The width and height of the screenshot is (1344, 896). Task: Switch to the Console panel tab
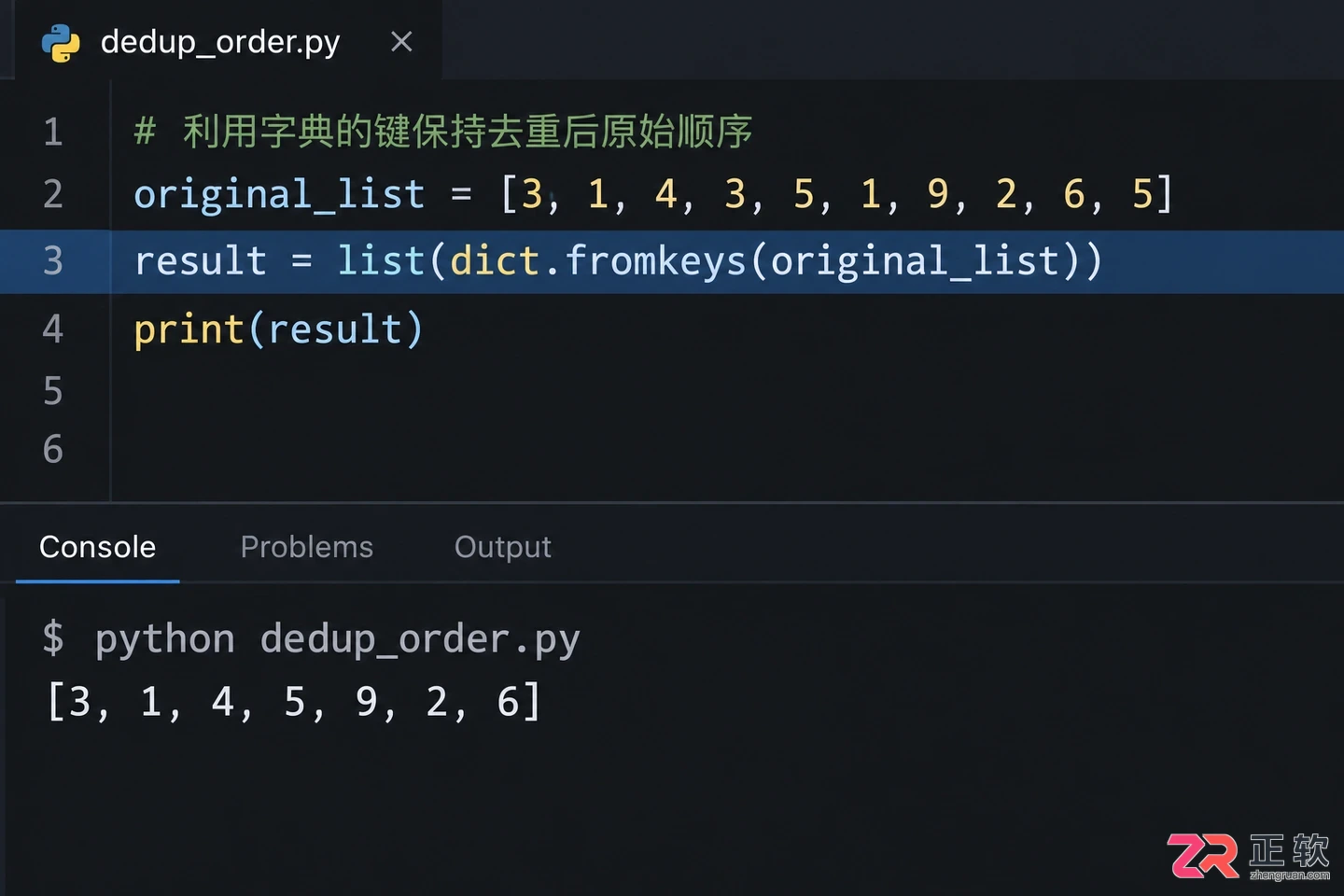coord(97,547)
